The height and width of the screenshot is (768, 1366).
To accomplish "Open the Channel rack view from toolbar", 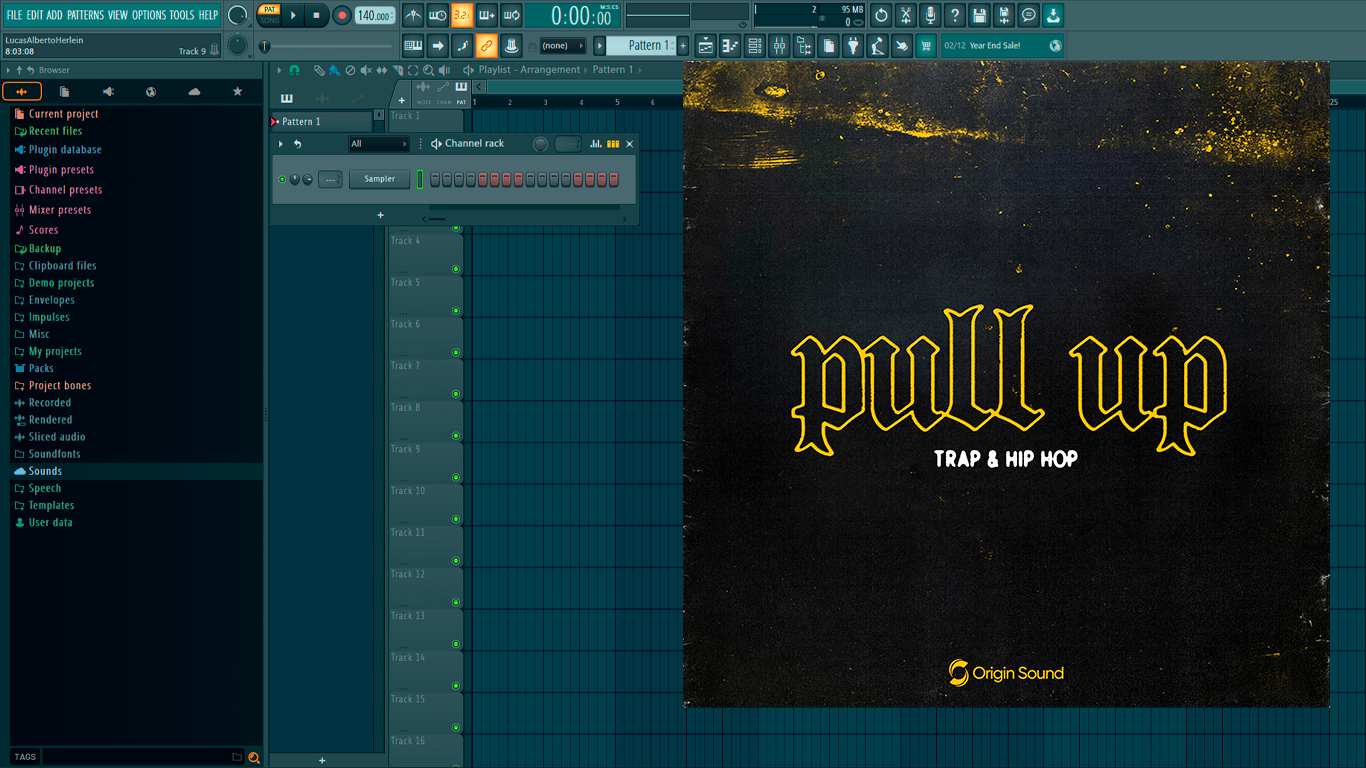I will point(755,45).
